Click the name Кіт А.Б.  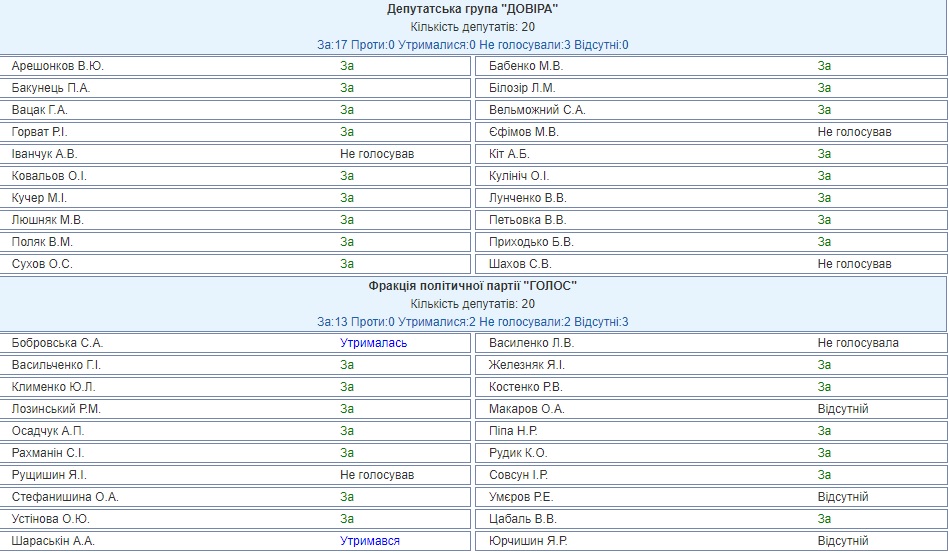510,154
